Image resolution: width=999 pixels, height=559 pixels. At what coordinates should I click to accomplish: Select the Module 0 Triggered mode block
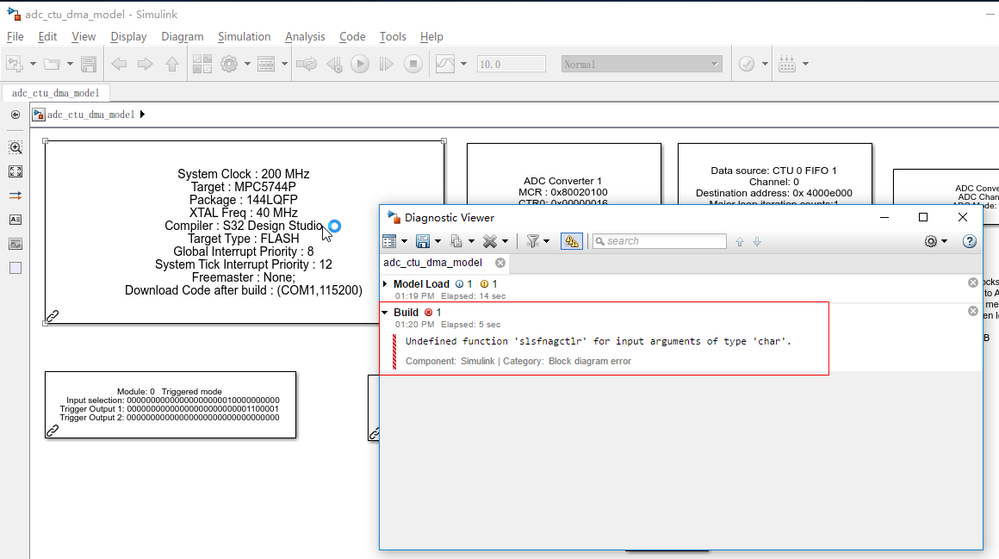click(170, 405)
